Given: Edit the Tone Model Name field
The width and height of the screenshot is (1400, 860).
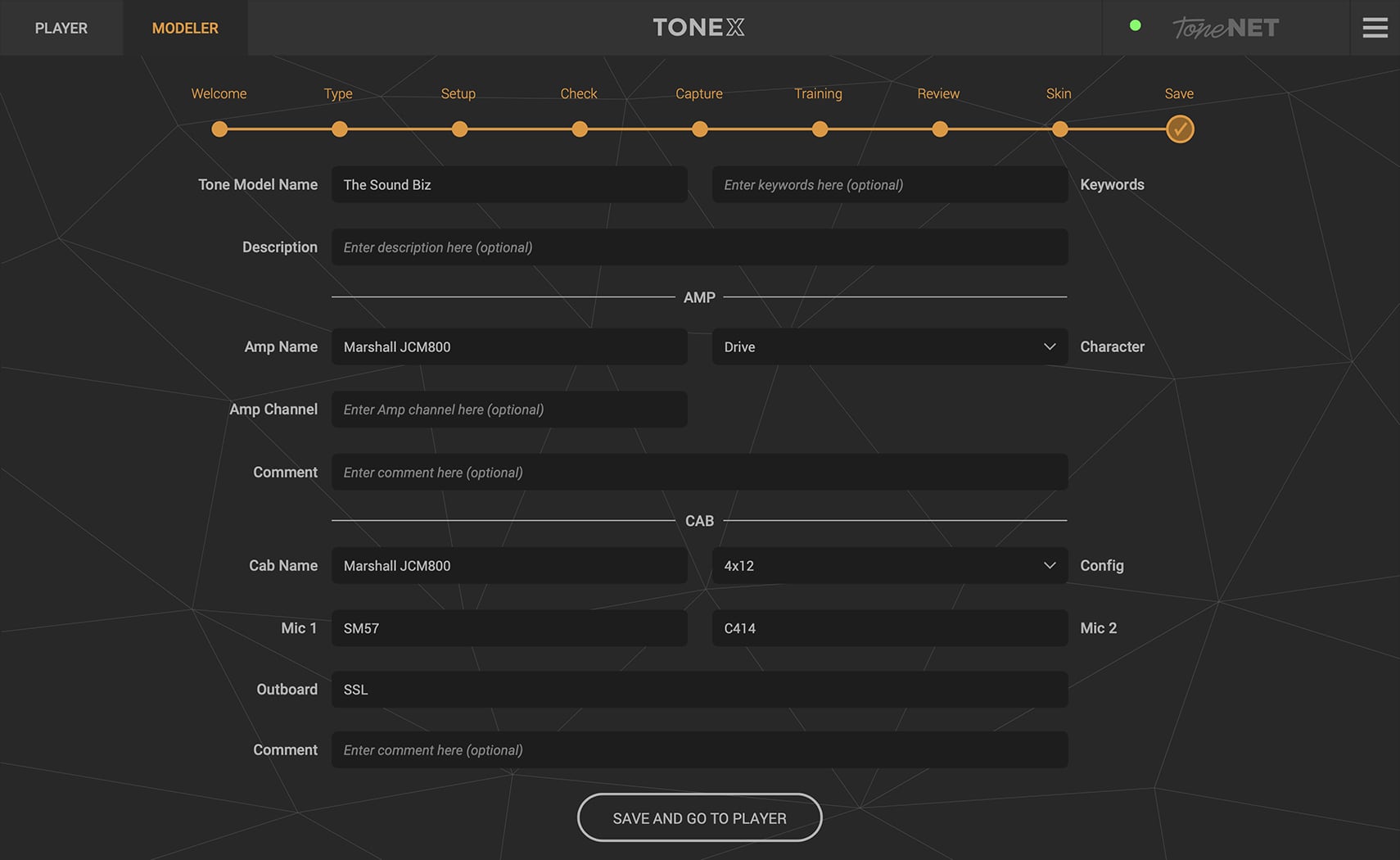Looking at the screenshot, I should (509, 184).
